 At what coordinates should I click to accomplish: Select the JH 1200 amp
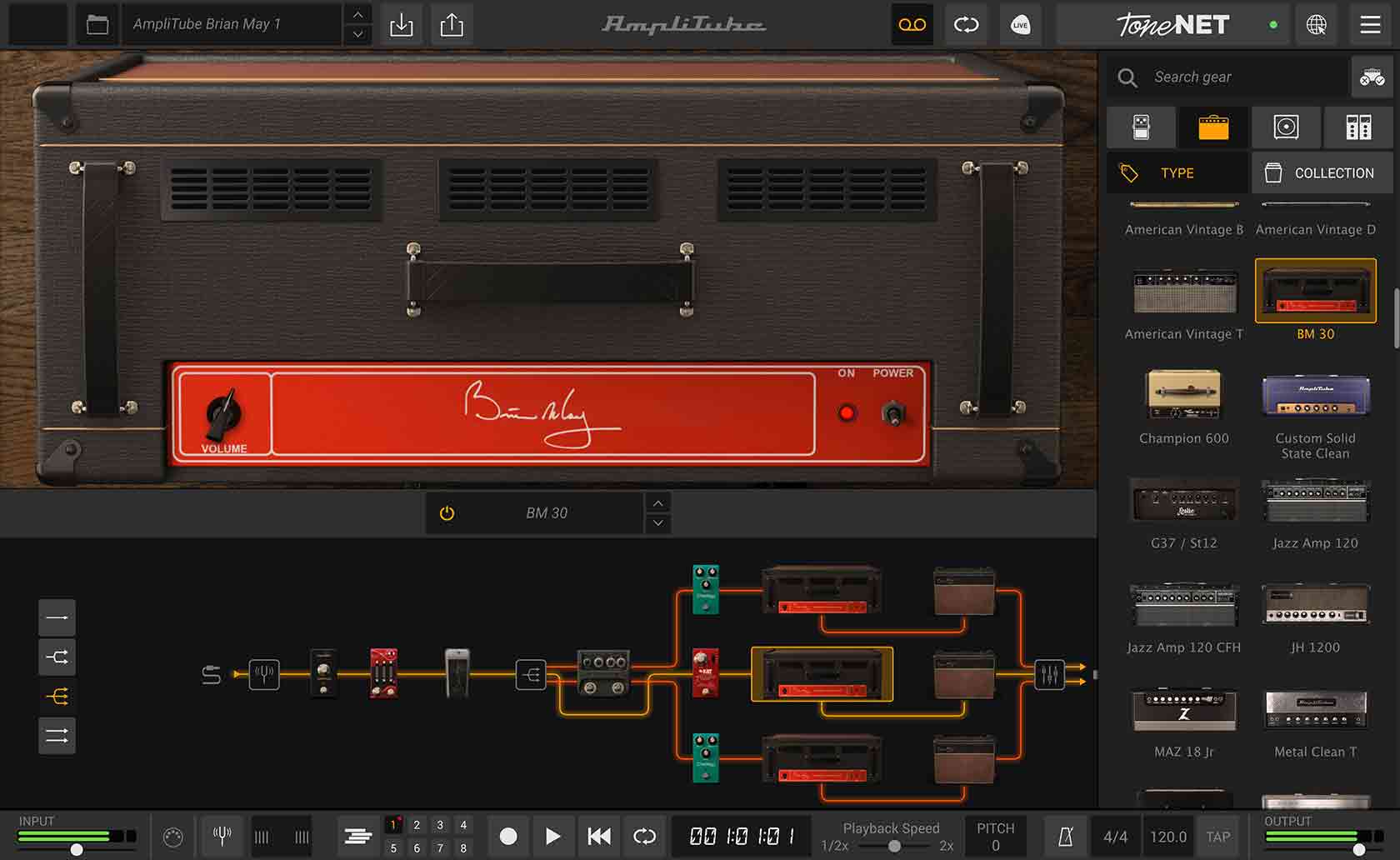[1315, 615]
